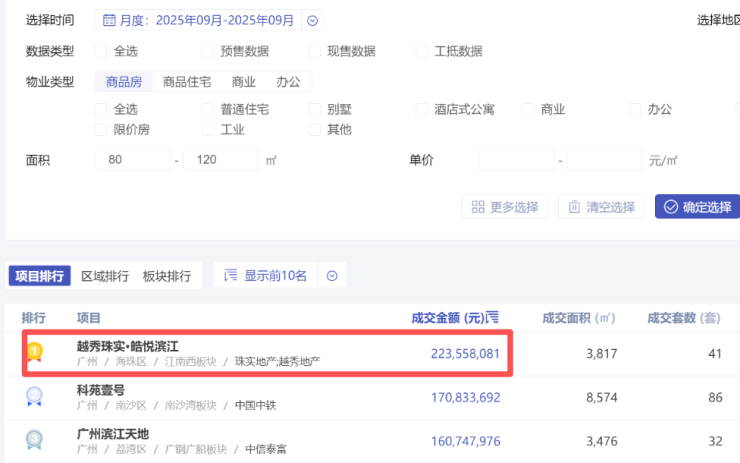The width and height of the screenshot is (740, 463).
Task: Enable the 别墅 property type checkbox
Action: tap(316, 109)
